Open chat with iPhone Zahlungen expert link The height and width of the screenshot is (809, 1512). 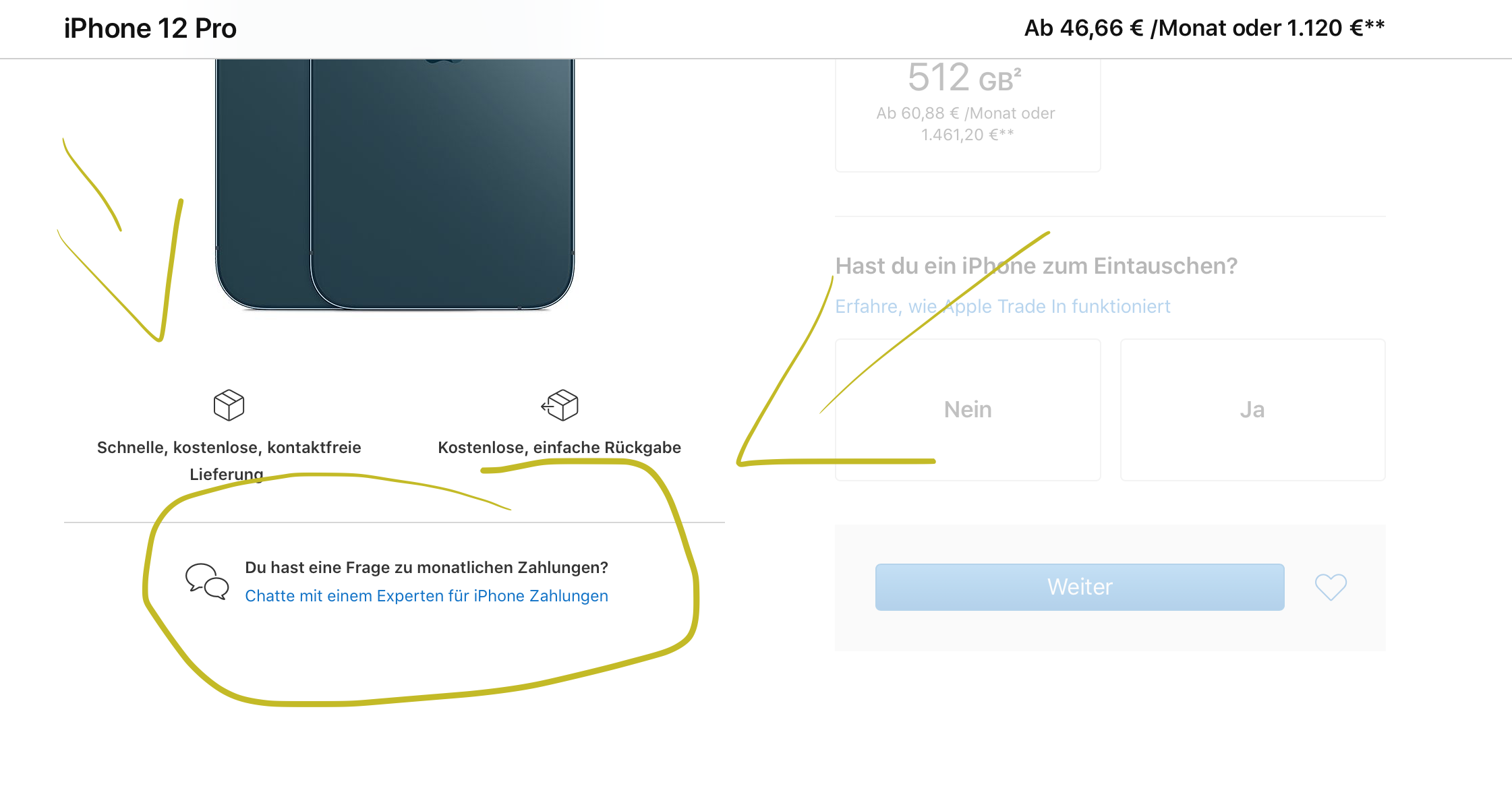point(426,596)
